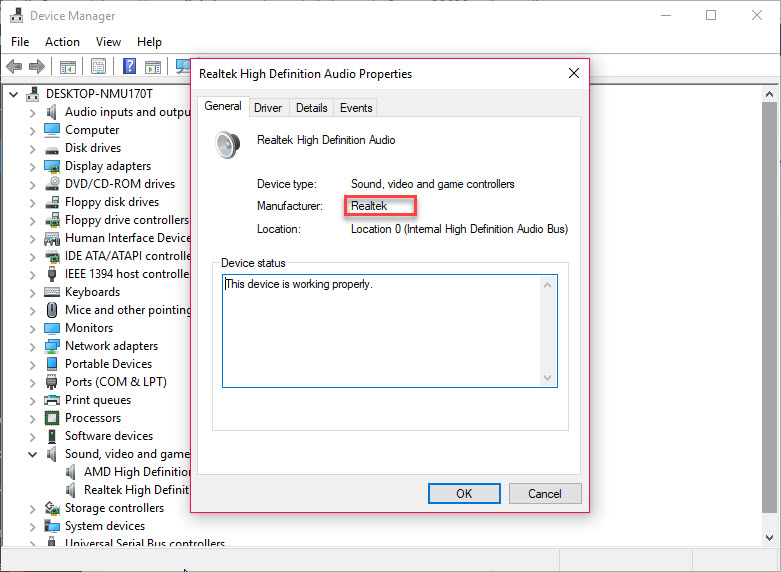Expand the Mice and other pointing devices chevron

point(32,311)
